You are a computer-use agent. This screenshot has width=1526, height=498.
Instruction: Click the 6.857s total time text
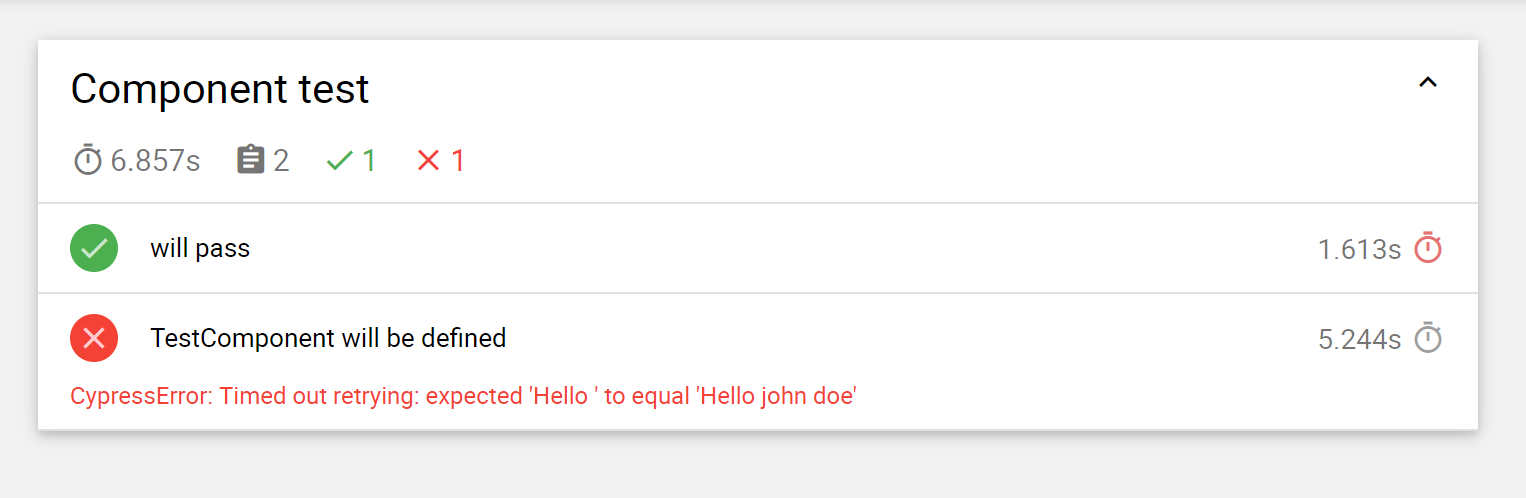155,160
